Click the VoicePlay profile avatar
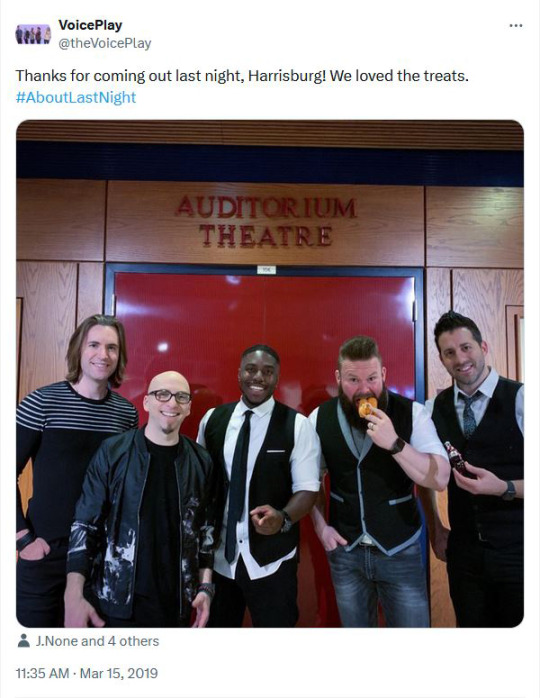The height and width of the screenshot is (698, 540). pyautogui.click(x=33, y=34)
